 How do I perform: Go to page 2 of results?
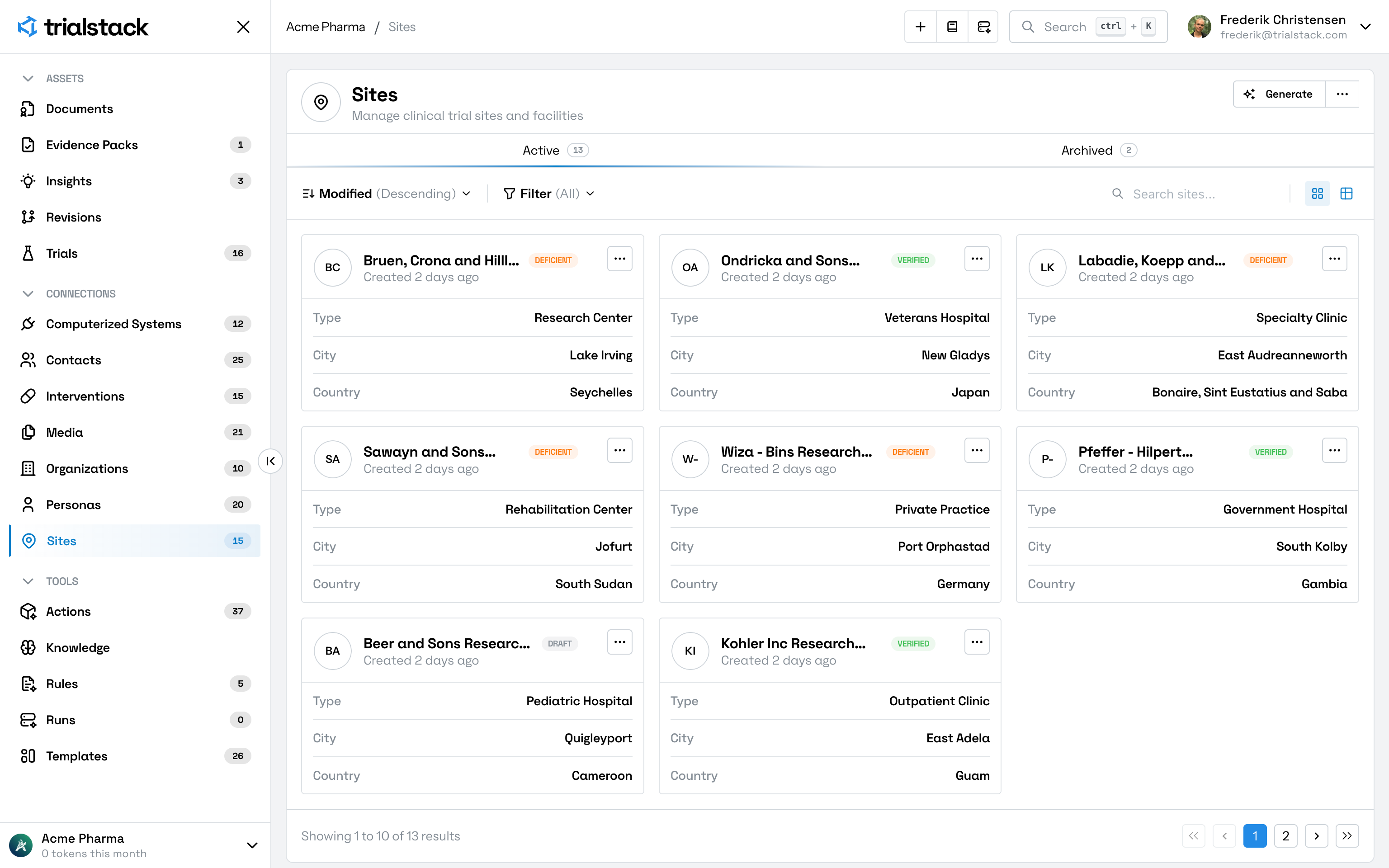point(1286,836)
